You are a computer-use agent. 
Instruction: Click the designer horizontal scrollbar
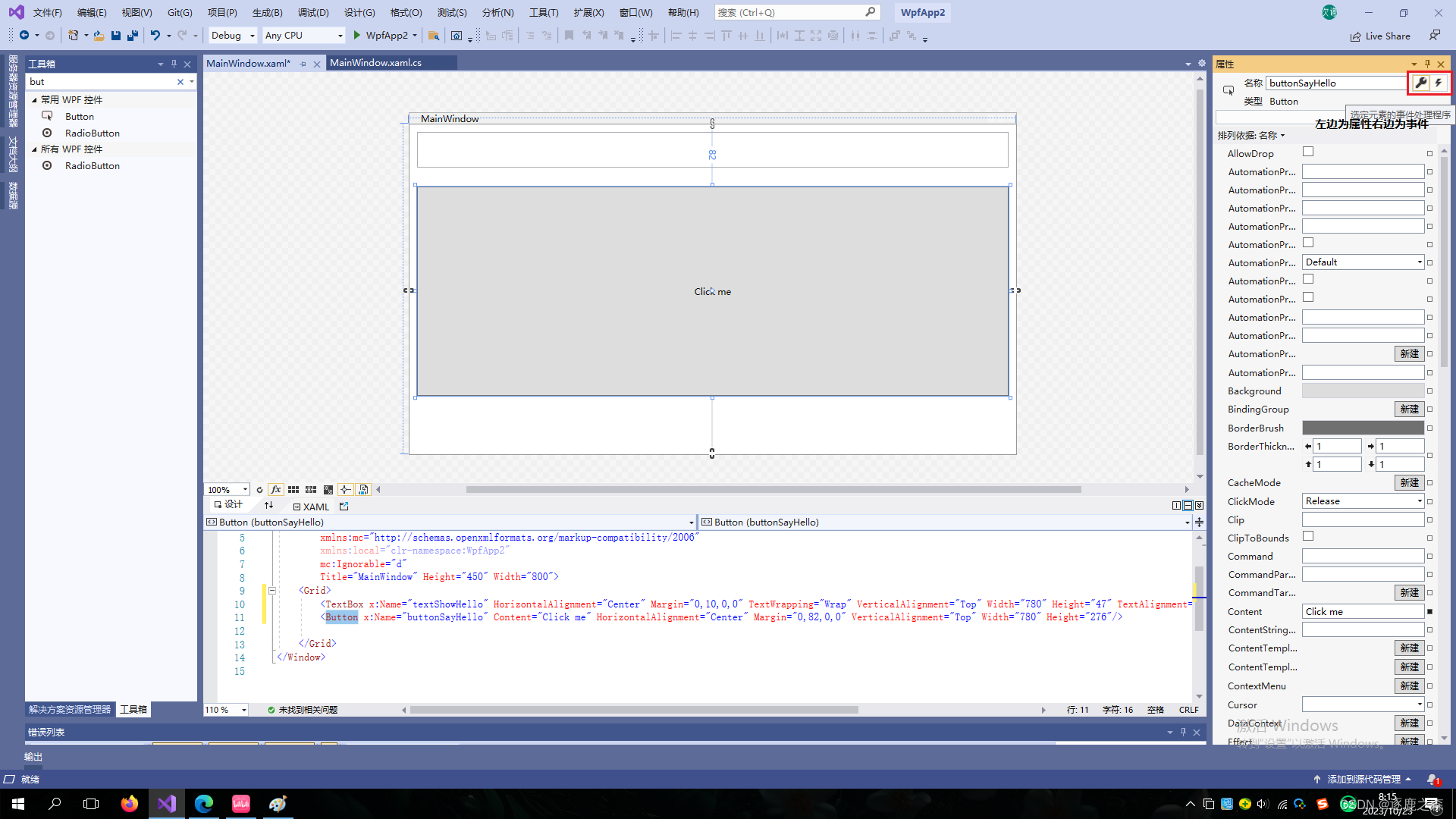click(773, 490)
